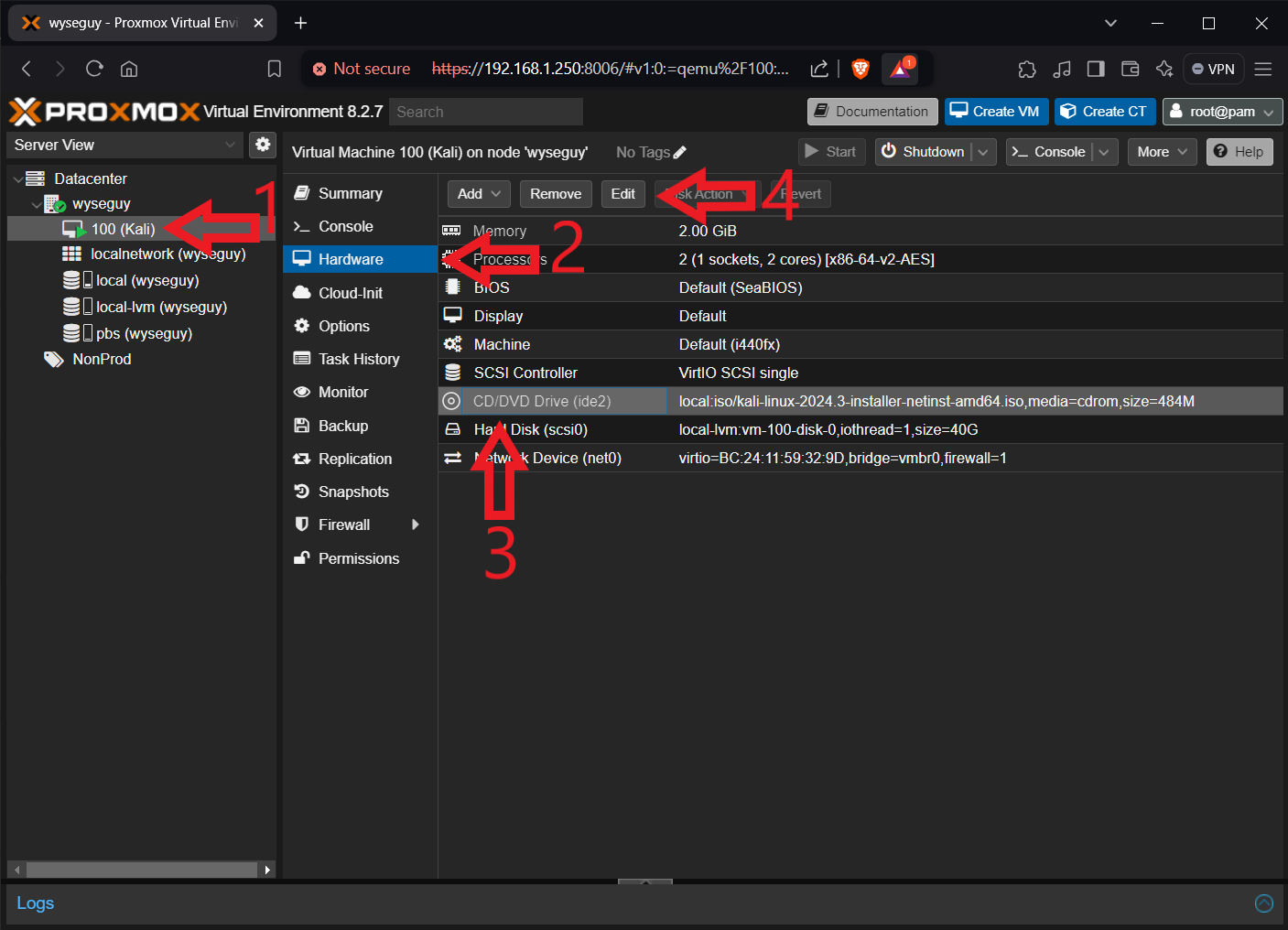Open the Server View dropdown
This screenshot has width=1288, height=930.
(125, 145)
